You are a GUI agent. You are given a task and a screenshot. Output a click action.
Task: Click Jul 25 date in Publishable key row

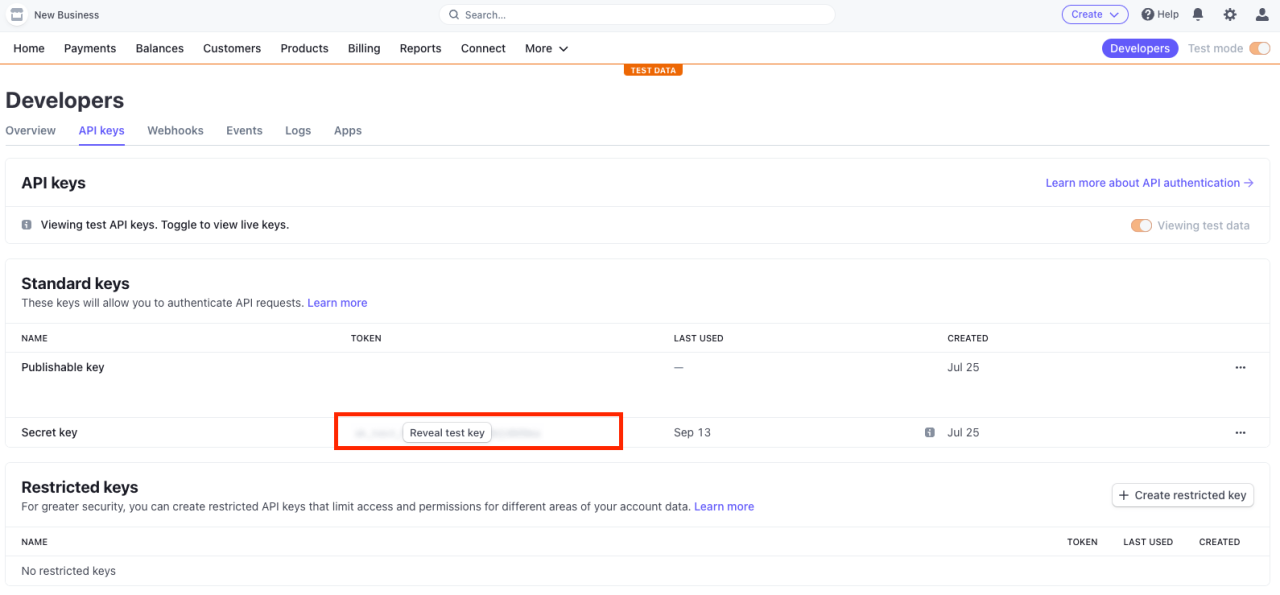pos(963,368)
